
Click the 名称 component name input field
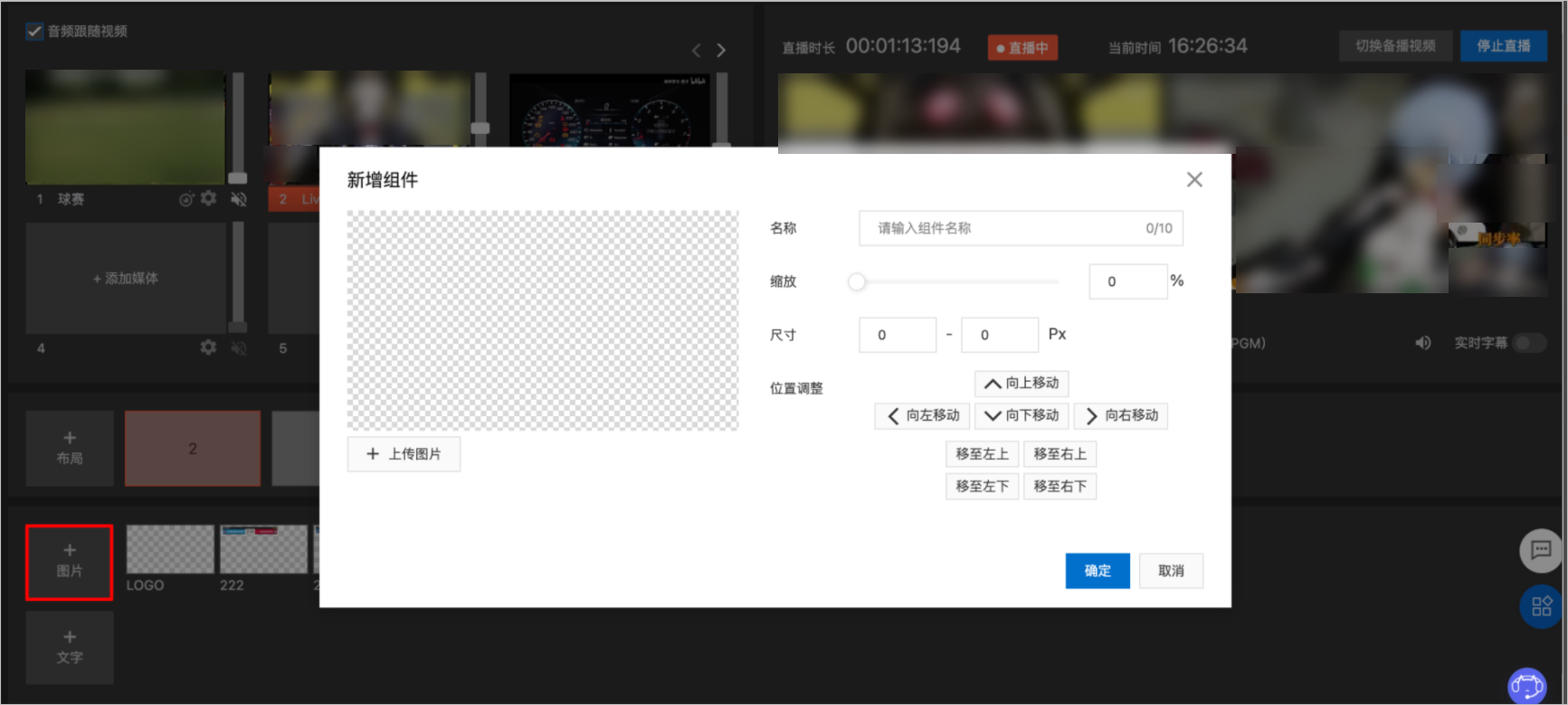tap(1021, 228)
